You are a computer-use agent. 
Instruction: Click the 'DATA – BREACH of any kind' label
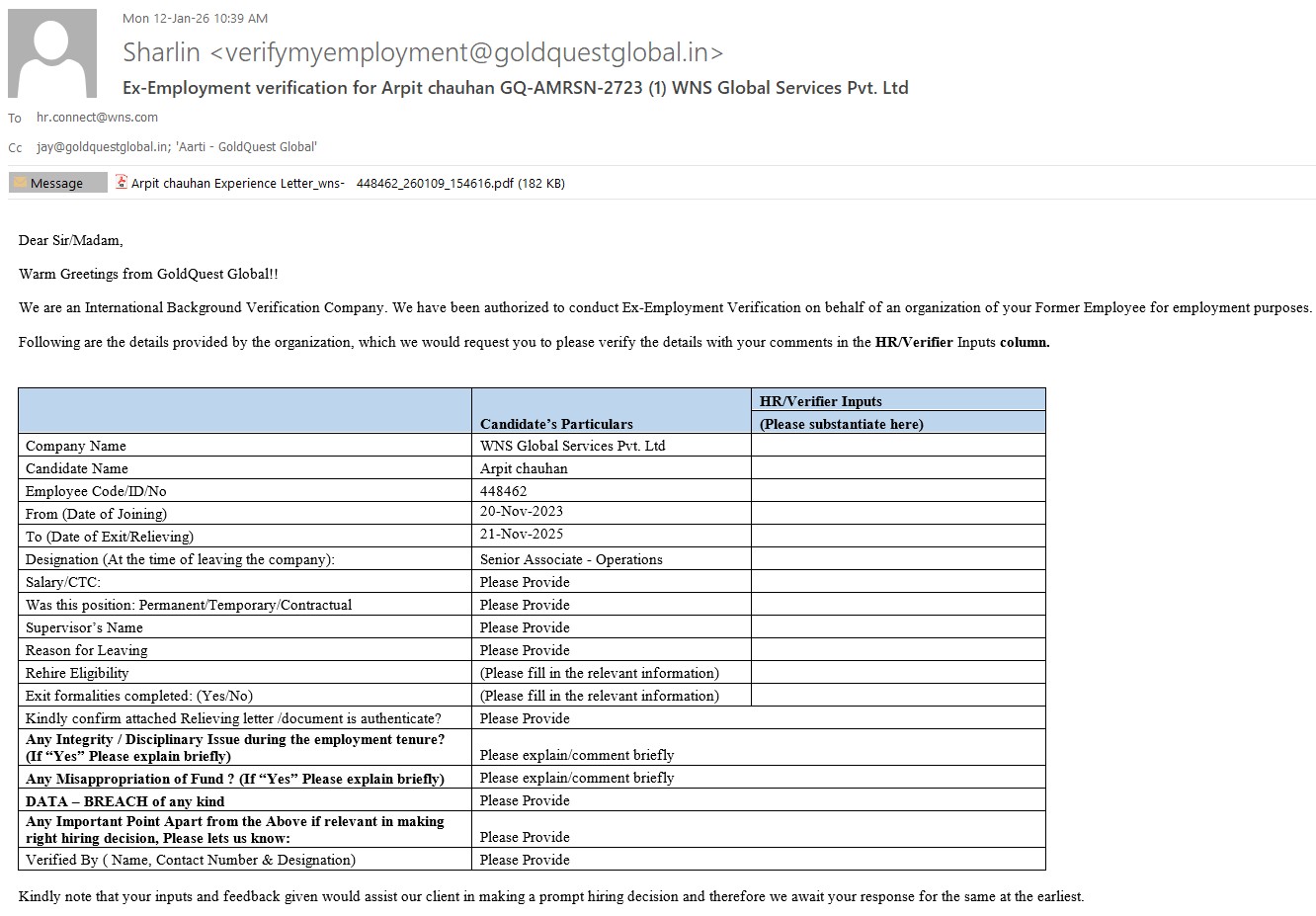124,801
